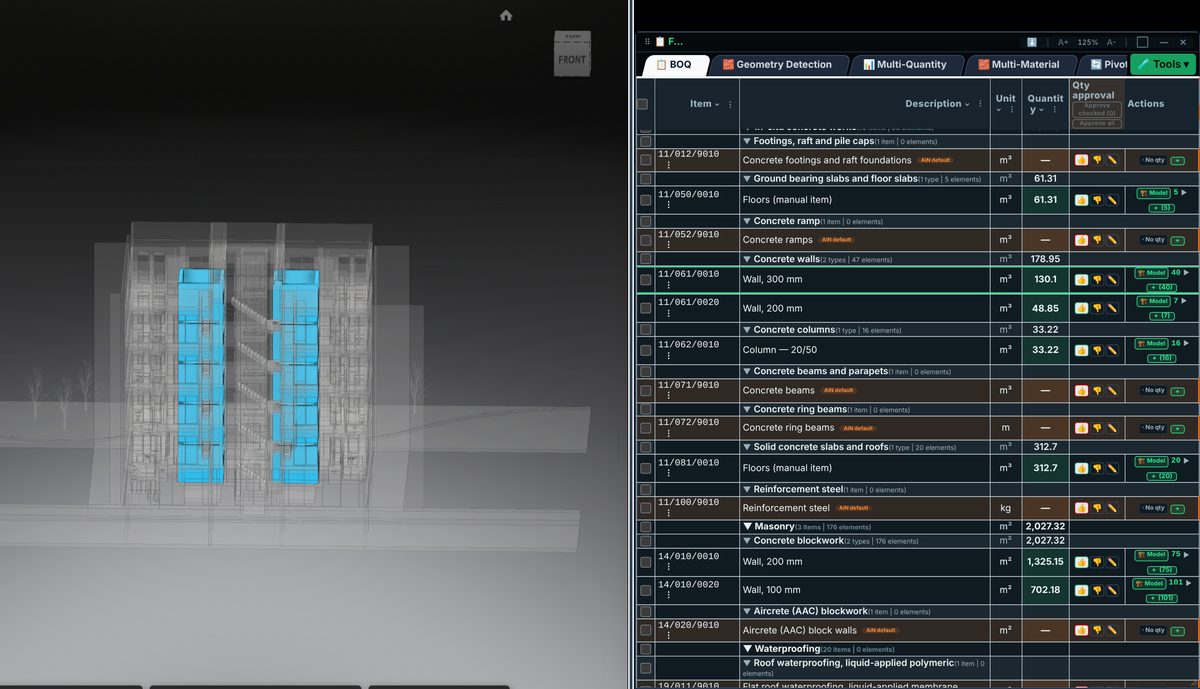Click the download icon in the panel header
The height and width of the screenshot is (689, 1200).
tap(1032, 42)
